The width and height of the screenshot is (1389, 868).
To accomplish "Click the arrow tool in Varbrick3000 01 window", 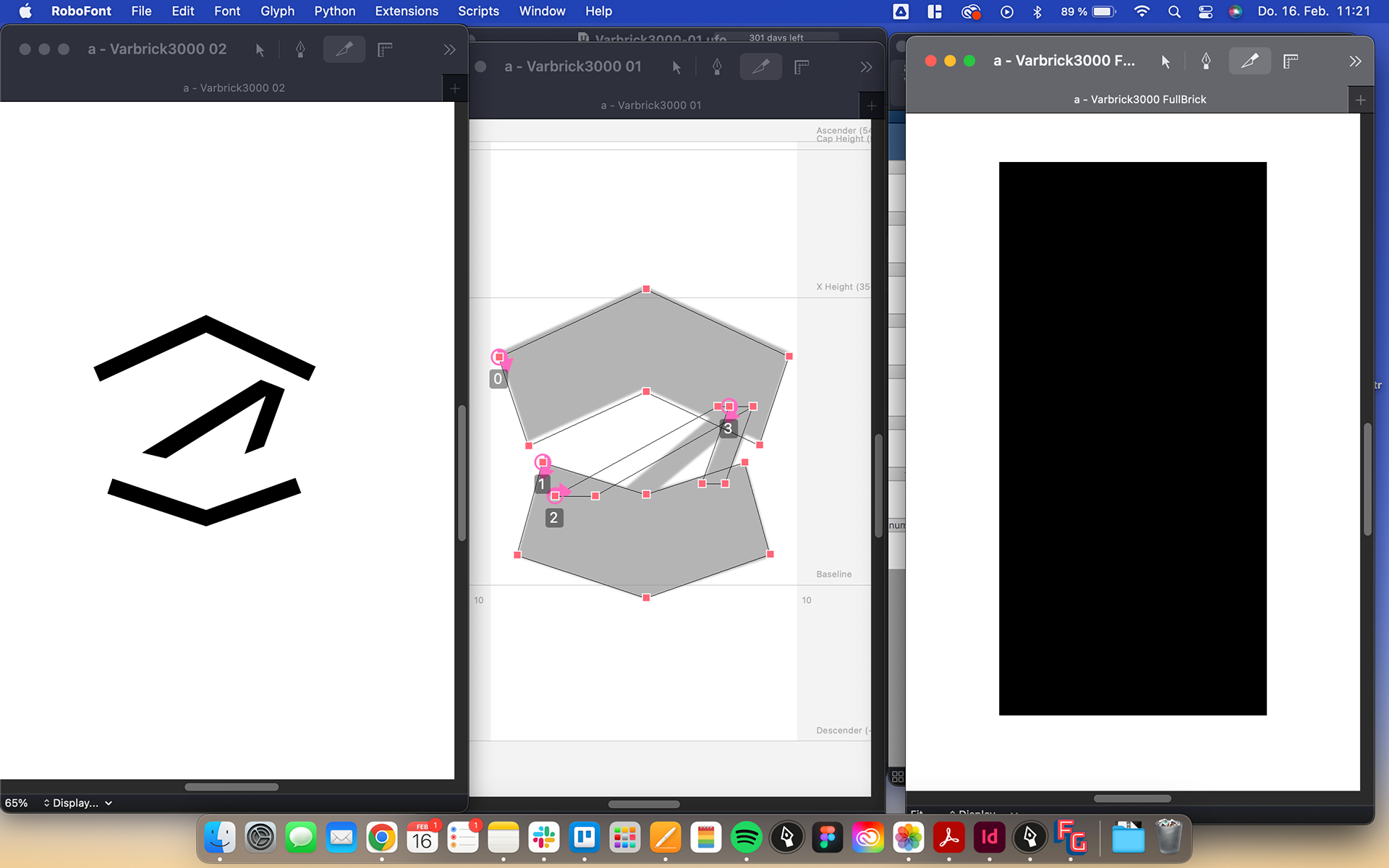I will (x=676, y=67).
